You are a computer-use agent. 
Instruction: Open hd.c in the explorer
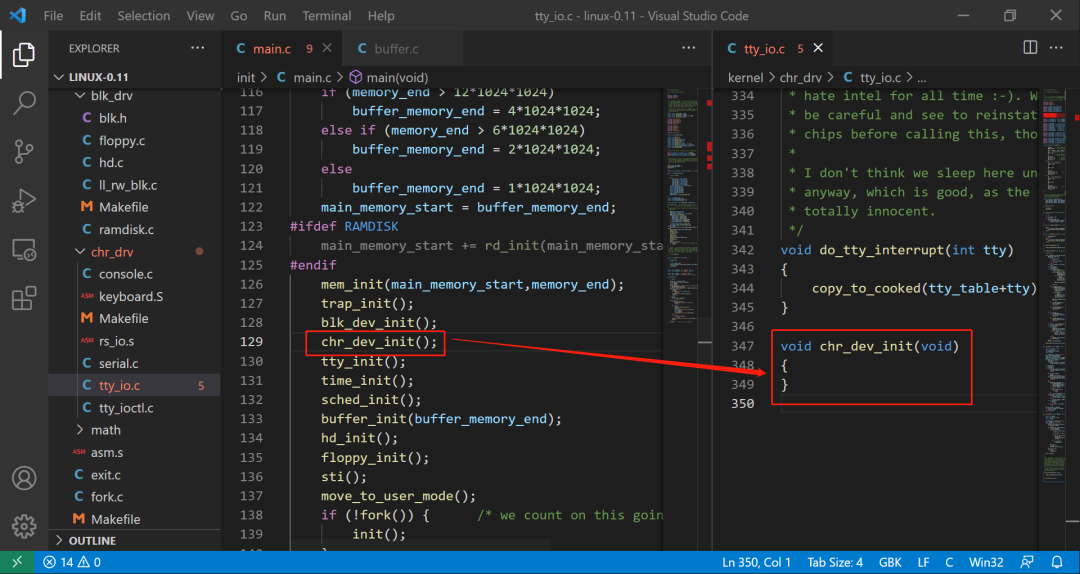[134, 163]
